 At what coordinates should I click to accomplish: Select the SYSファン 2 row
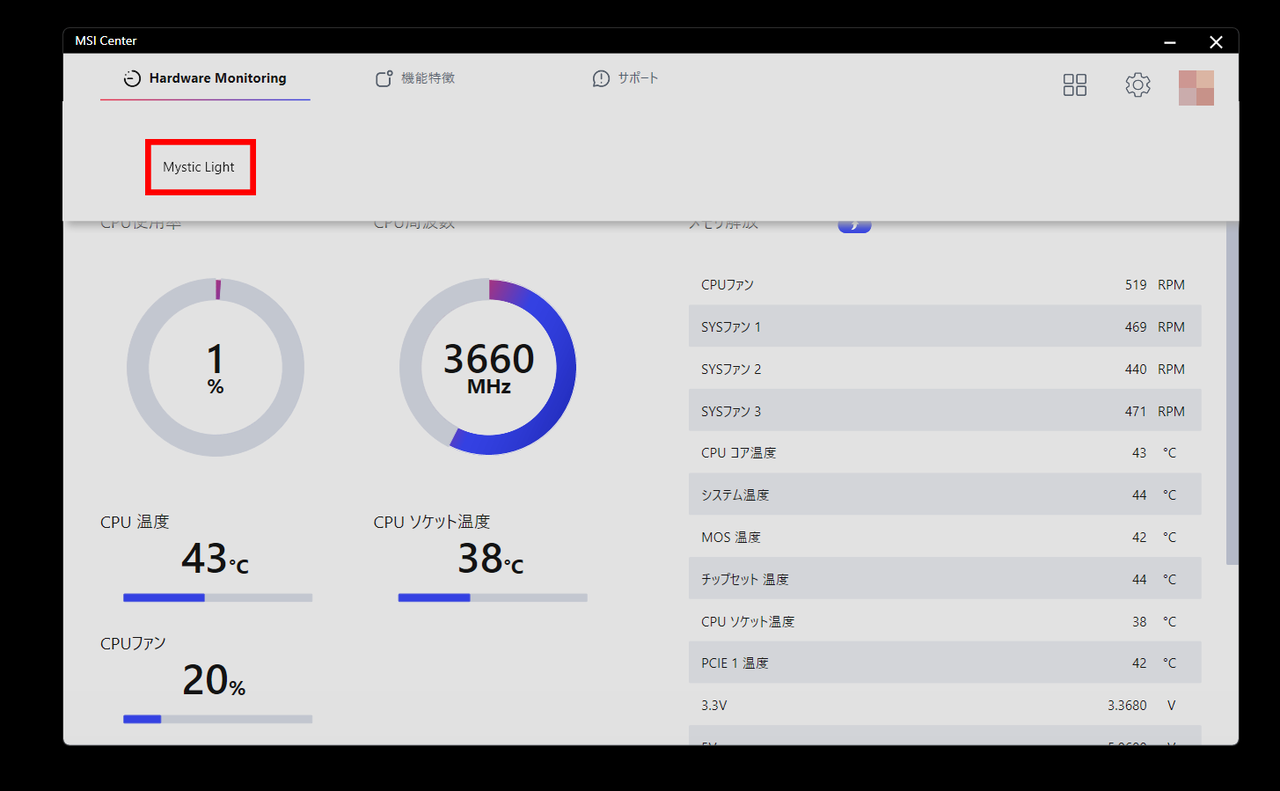coord(945,369)
